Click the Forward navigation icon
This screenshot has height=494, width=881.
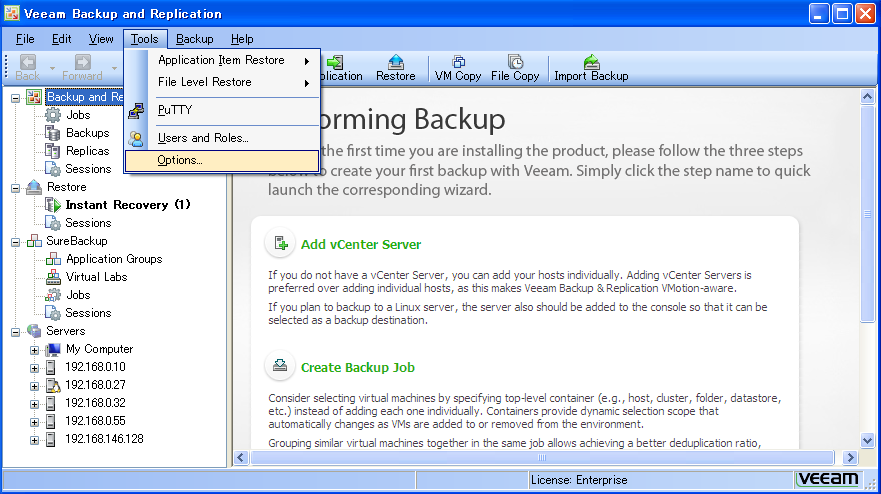[83, 62]
